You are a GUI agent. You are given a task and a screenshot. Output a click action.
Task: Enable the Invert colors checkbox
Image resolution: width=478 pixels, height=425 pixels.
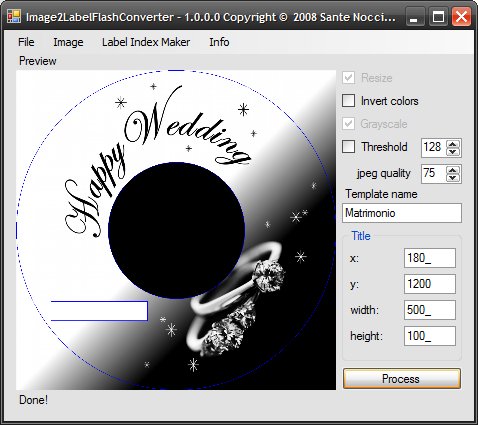[x=348, y=101]
